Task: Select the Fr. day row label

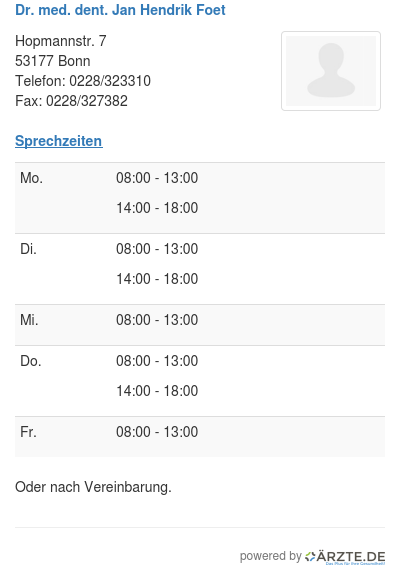Action: [28, 432]
